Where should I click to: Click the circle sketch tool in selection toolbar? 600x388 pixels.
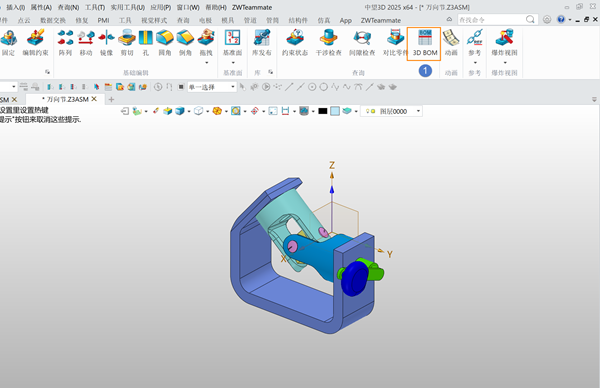coord(323,87)
